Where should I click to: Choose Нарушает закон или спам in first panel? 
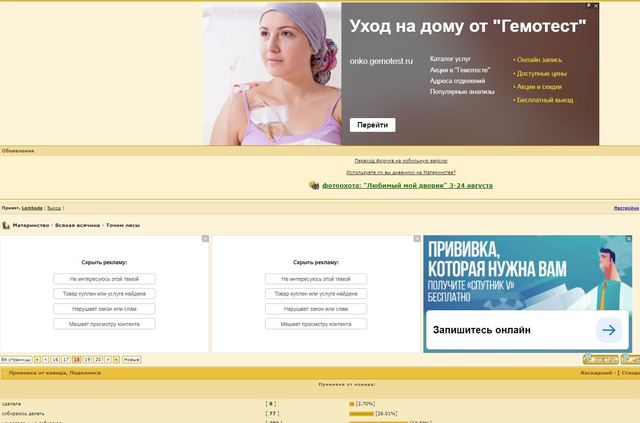(104, 309)
